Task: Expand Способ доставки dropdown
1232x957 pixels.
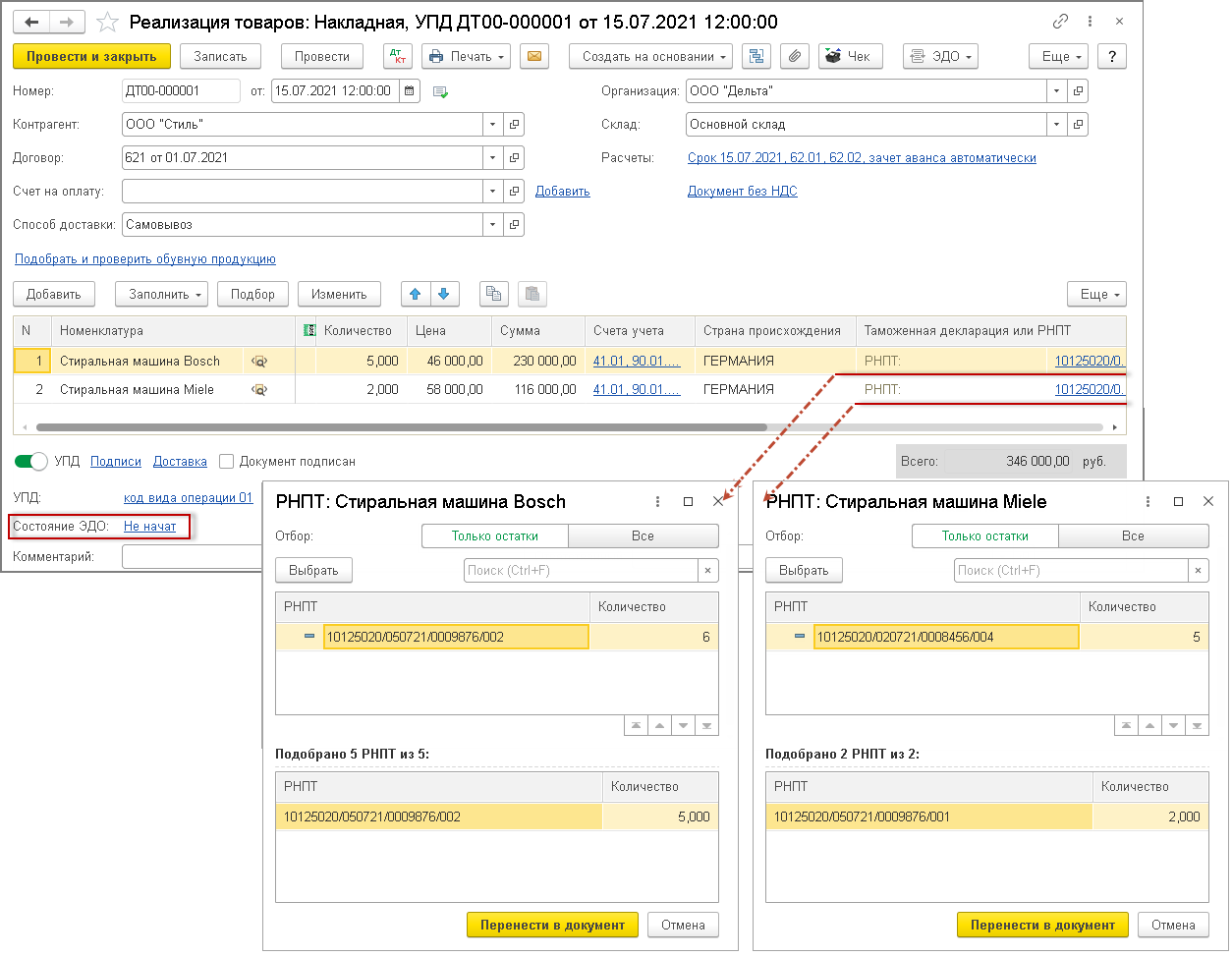Action: click(493, 225)
